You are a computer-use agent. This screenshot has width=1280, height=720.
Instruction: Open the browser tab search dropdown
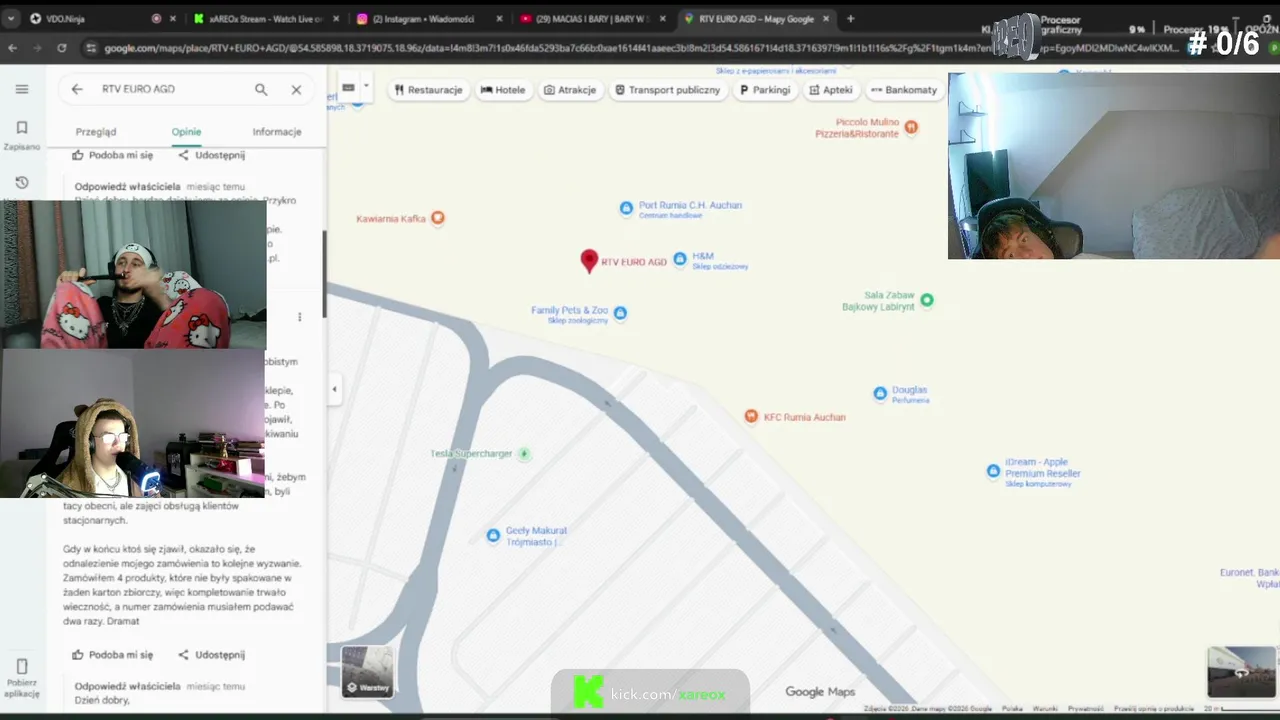click(11, 18)
